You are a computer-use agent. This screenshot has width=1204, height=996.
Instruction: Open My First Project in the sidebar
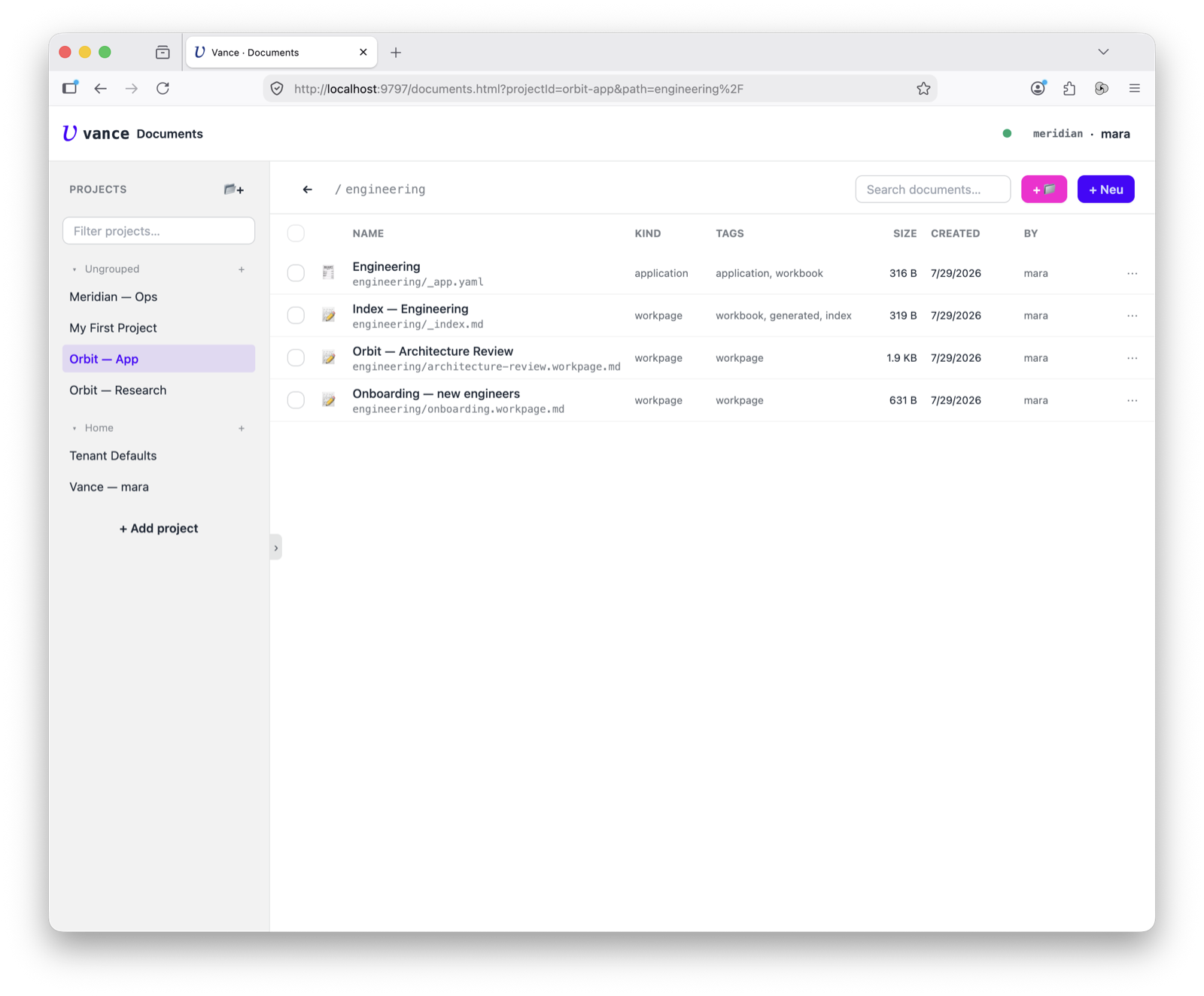[159, 328]
